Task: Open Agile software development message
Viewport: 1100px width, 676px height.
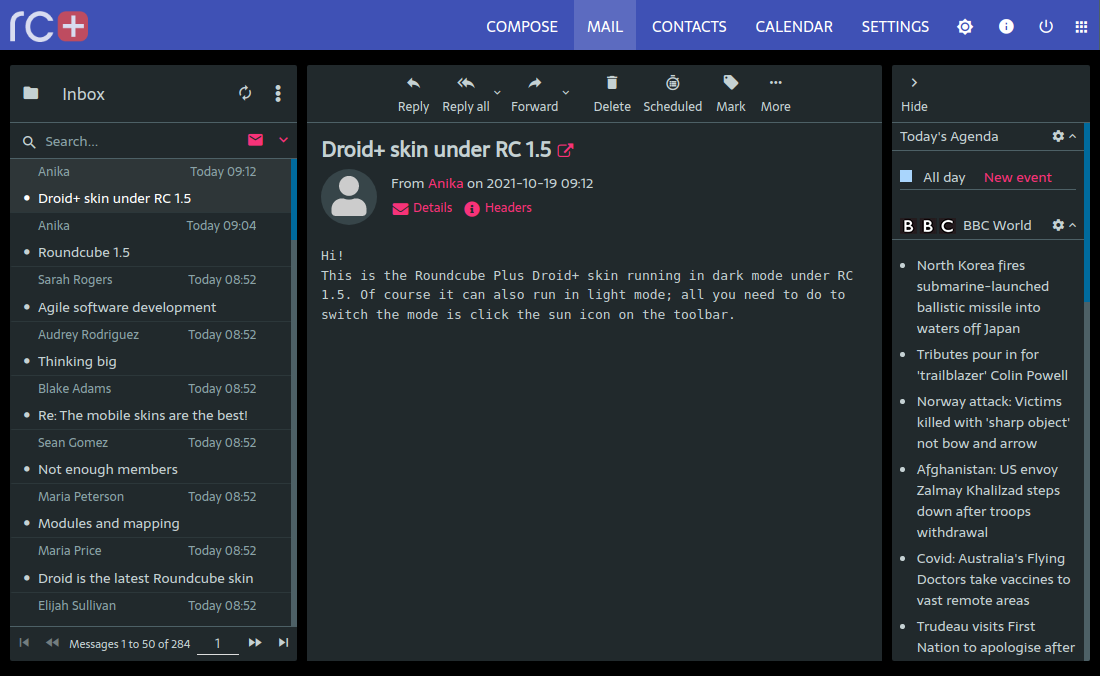Action: coord(151,295)
